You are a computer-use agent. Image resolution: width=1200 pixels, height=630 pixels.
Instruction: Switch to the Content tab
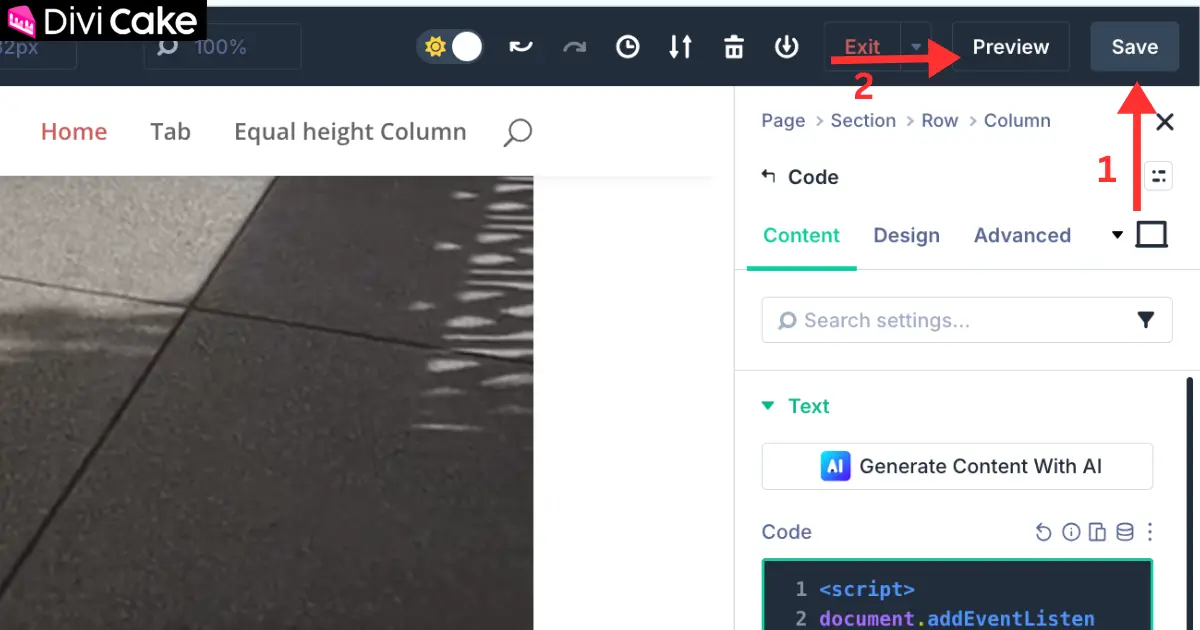click(801, 236)
